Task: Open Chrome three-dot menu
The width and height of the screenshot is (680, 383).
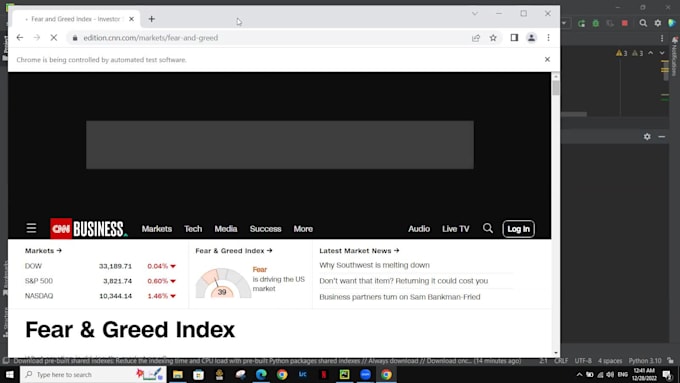Action: (549, 38)
